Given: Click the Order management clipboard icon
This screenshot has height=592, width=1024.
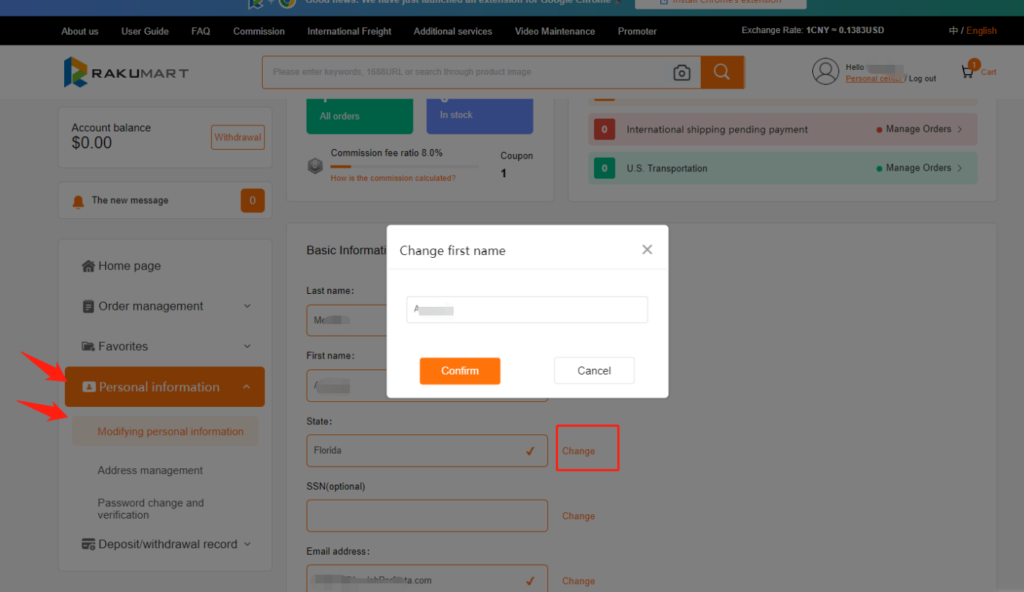Looking at the screenshot, I should coord(88,306).
